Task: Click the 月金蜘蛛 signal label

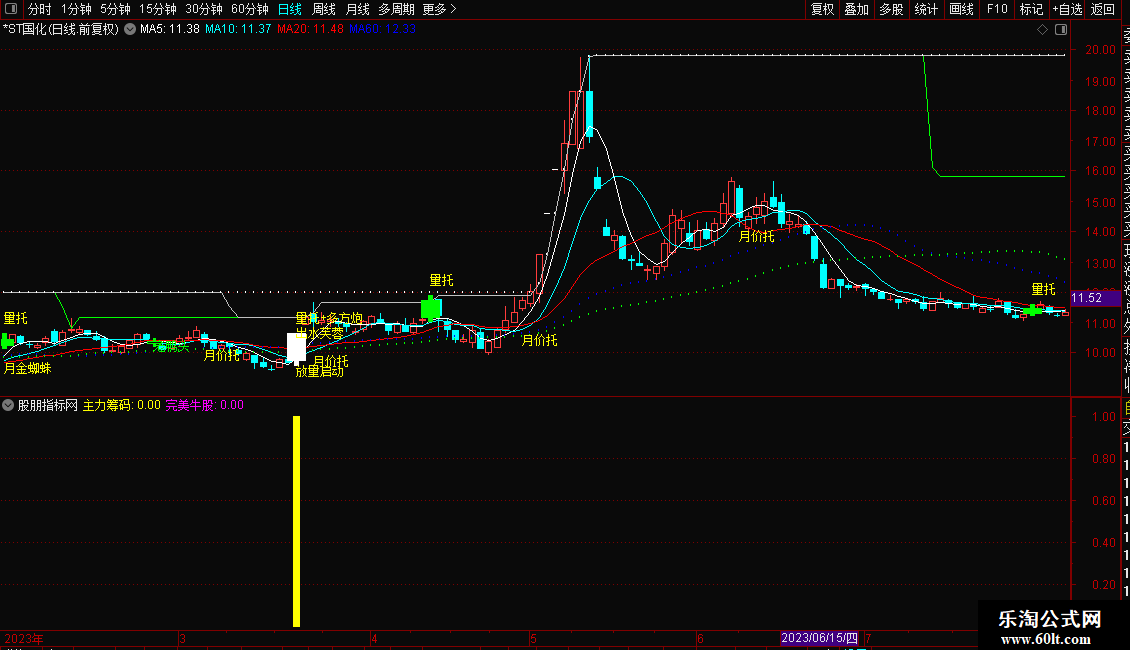Action: coord(27,368)
